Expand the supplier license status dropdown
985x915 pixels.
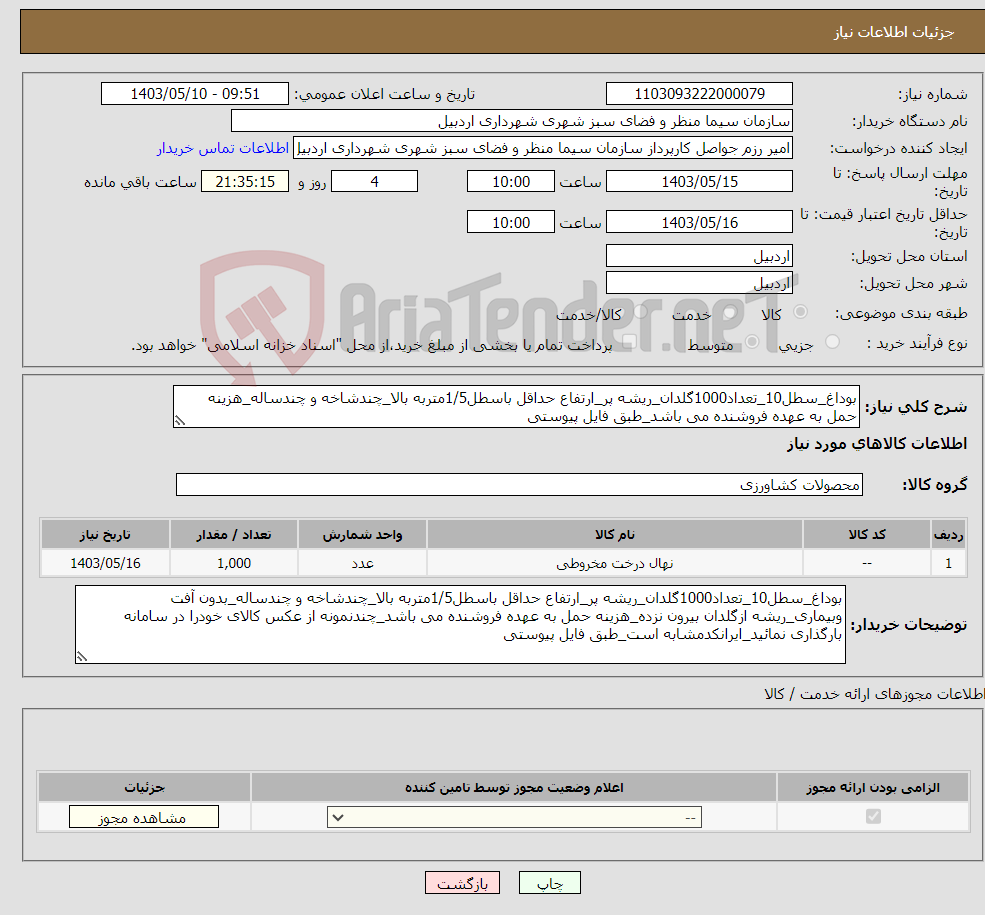click(514, 817)
